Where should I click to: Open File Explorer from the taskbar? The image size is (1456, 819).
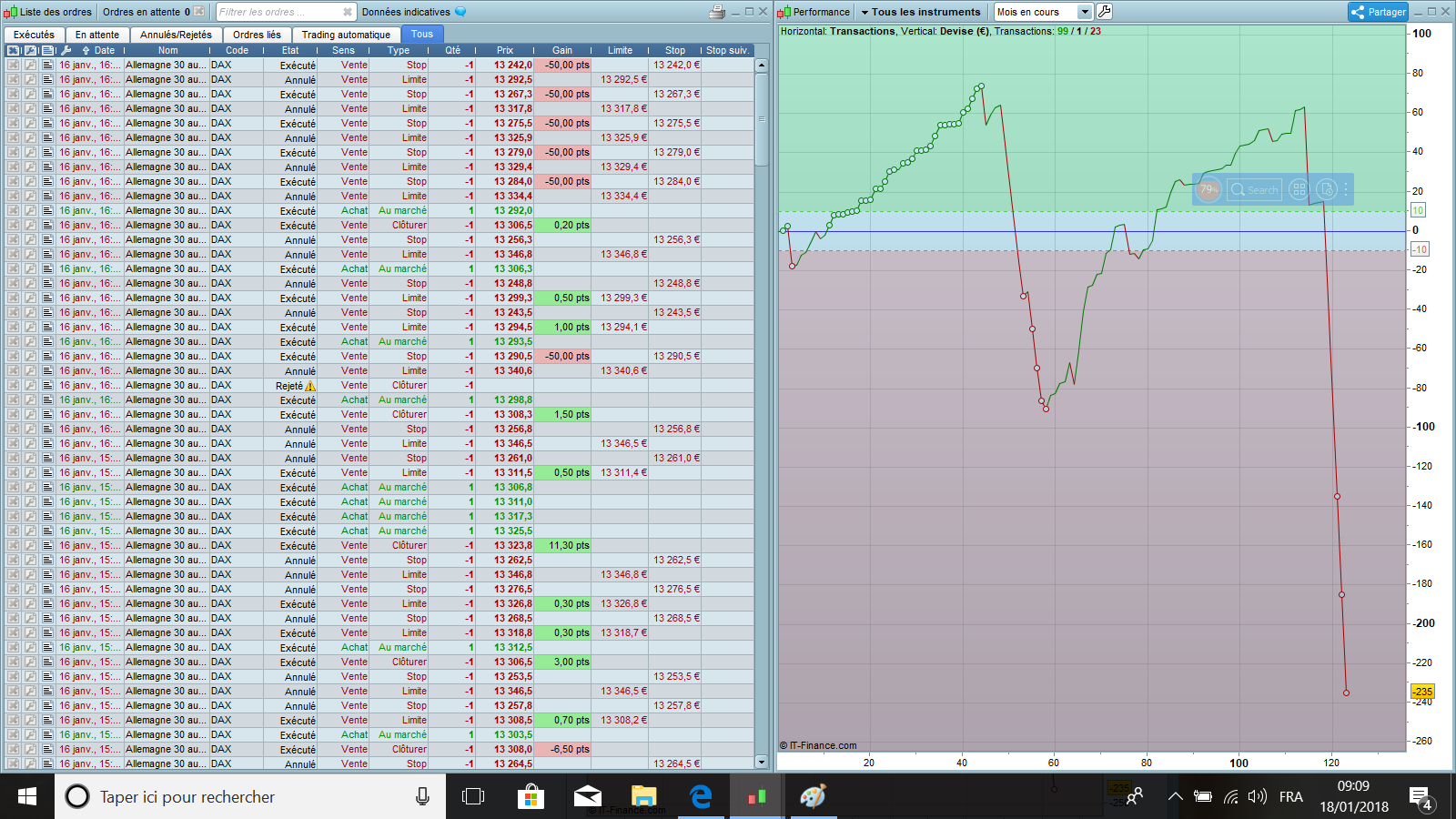pyautogui.click(x=644, y=796)
